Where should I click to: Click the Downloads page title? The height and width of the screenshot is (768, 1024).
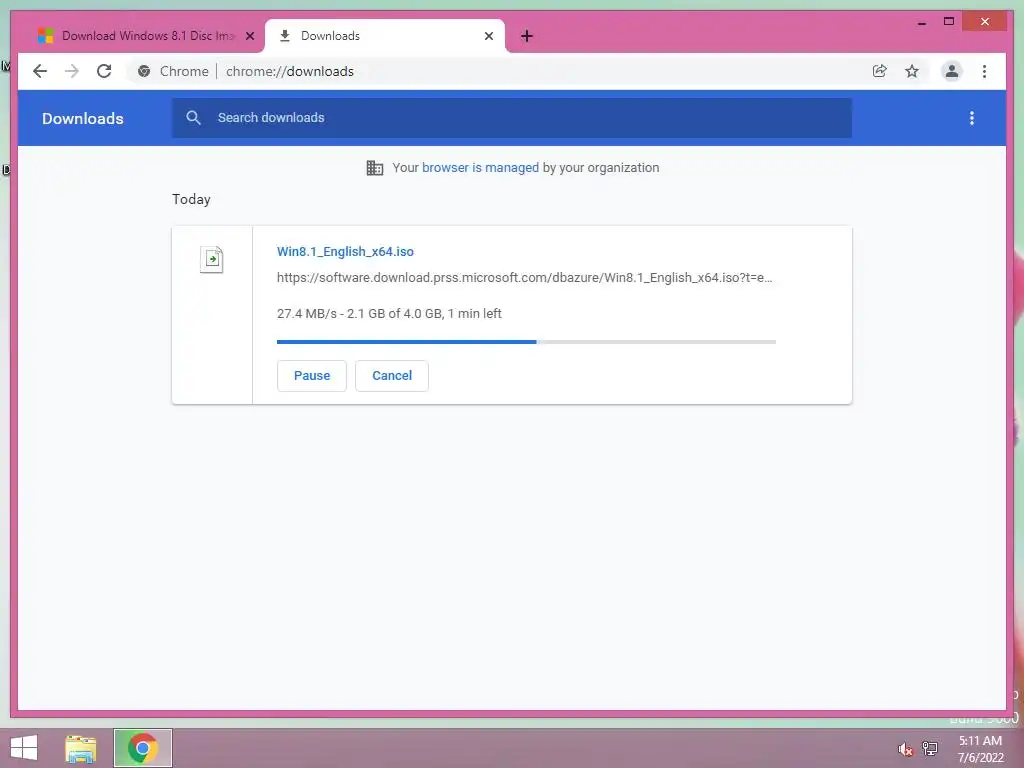click(82, 118)
